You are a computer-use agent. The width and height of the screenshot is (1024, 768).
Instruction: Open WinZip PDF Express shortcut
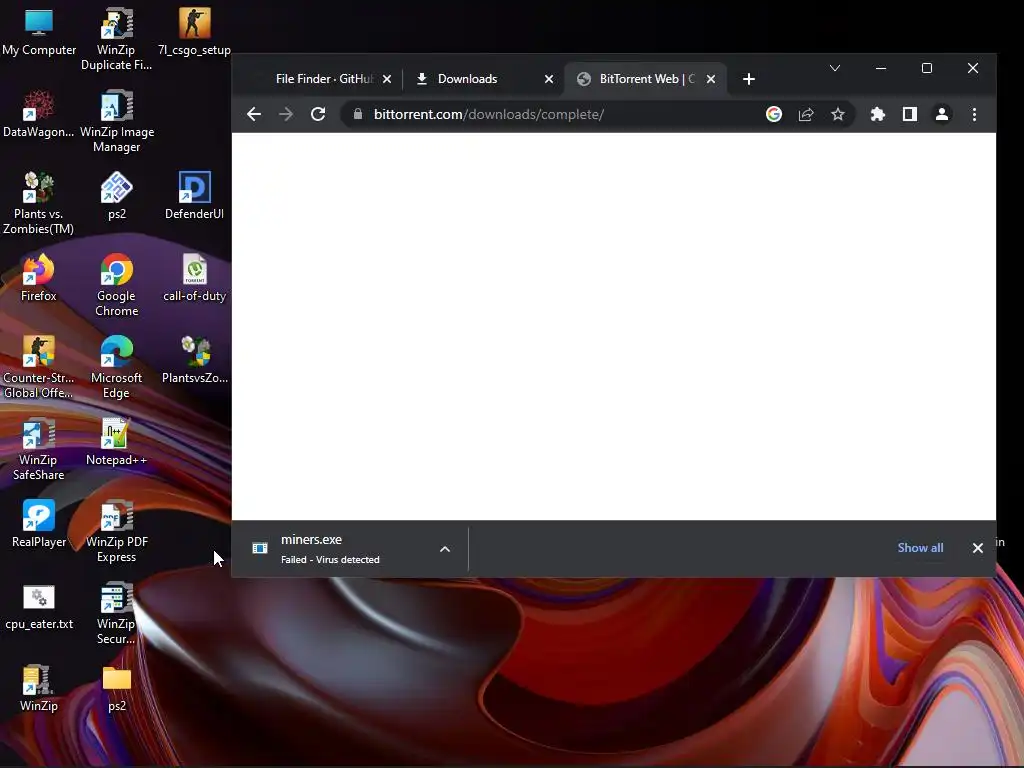pyautogui.click(x=116, y=531)
